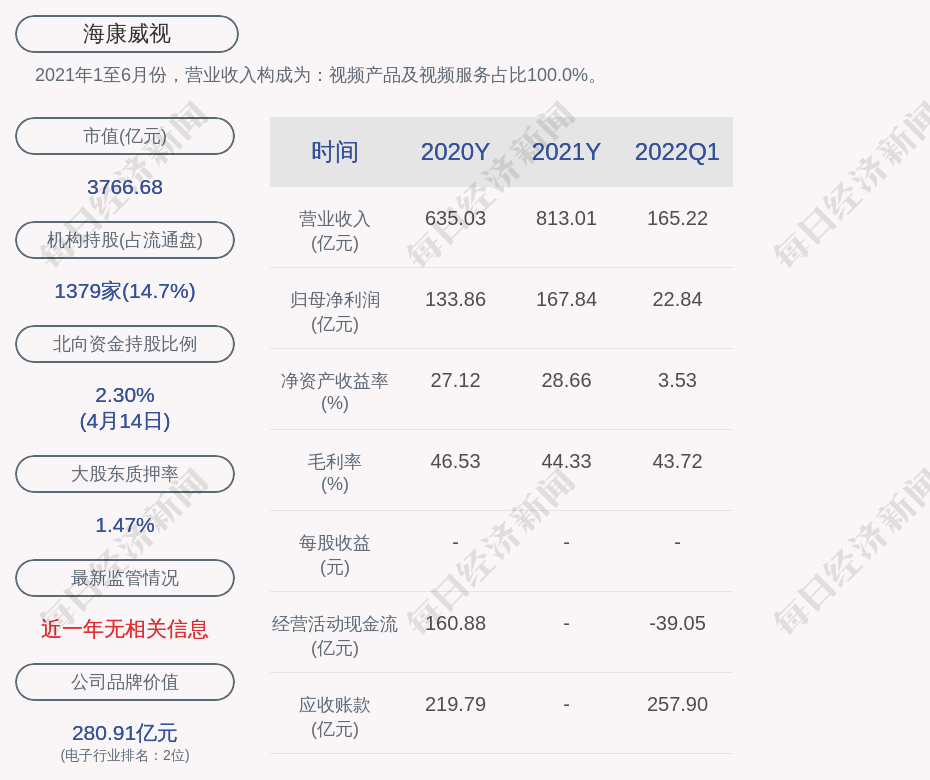Click the 大股东质押率 label pill
The height and width of the screenshot is (780, 930).
125,473
